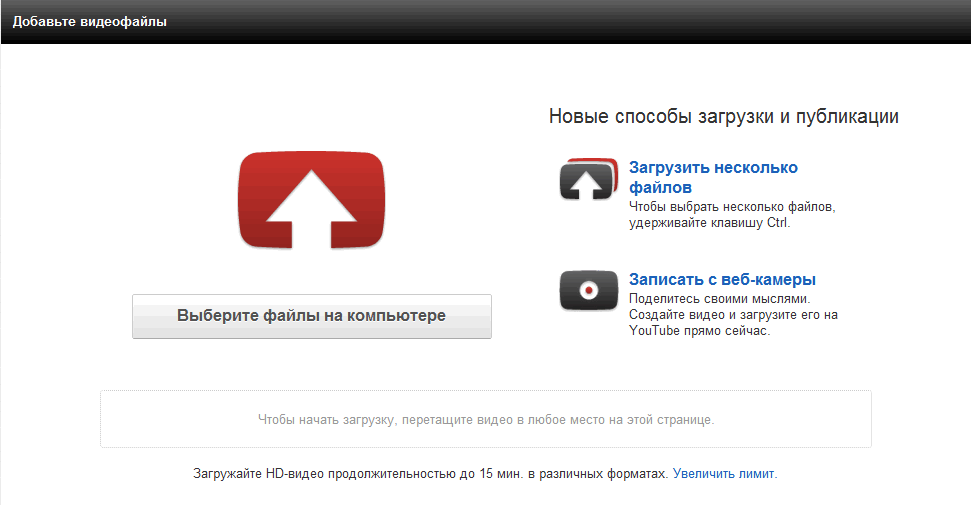Click the webcam record icon
The width and height of the screenshot is (971, 505).
pyautogui.click(x=588, y=290)
